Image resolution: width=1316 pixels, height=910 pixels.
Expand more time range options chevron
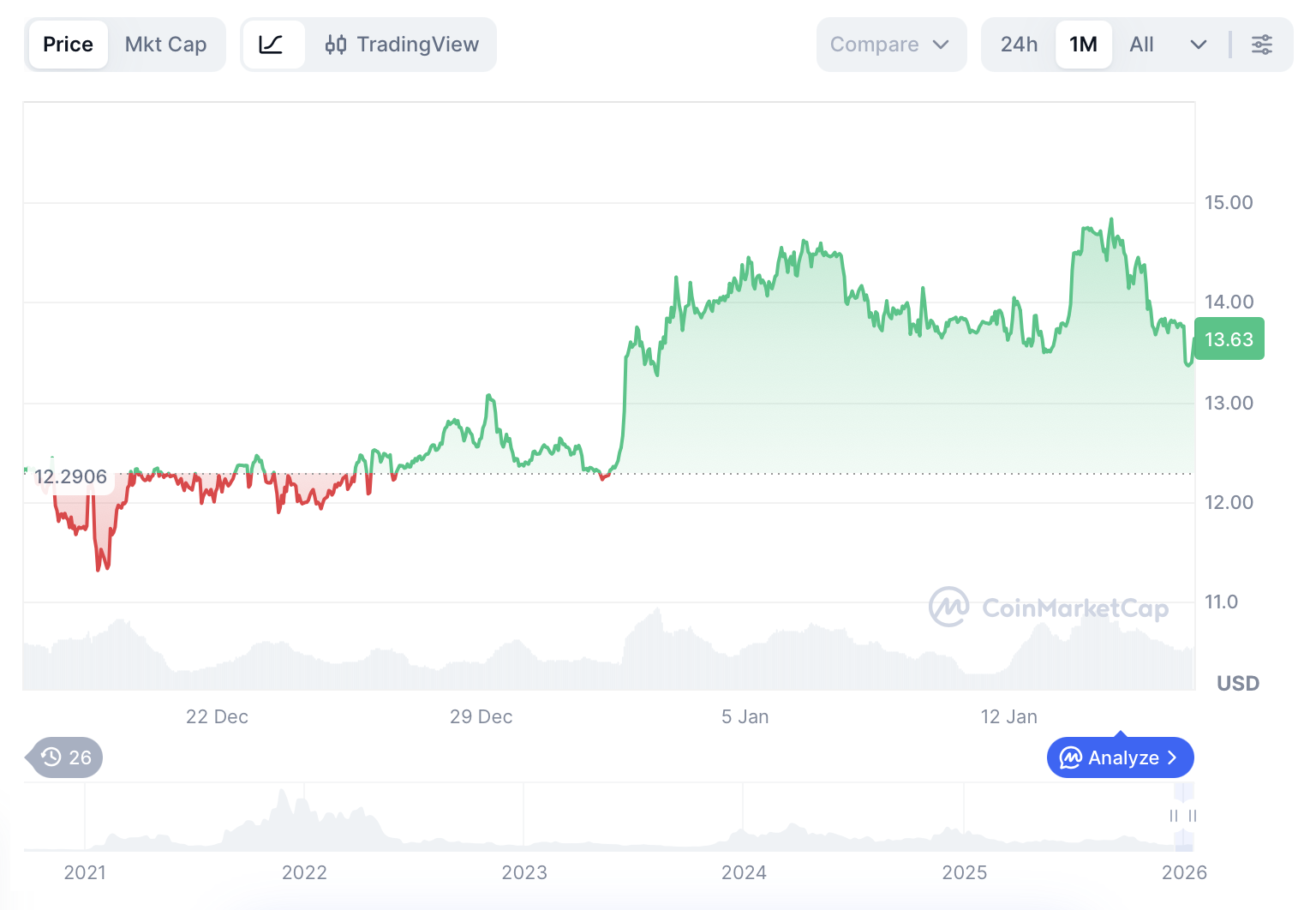(x=1199, y=45)
